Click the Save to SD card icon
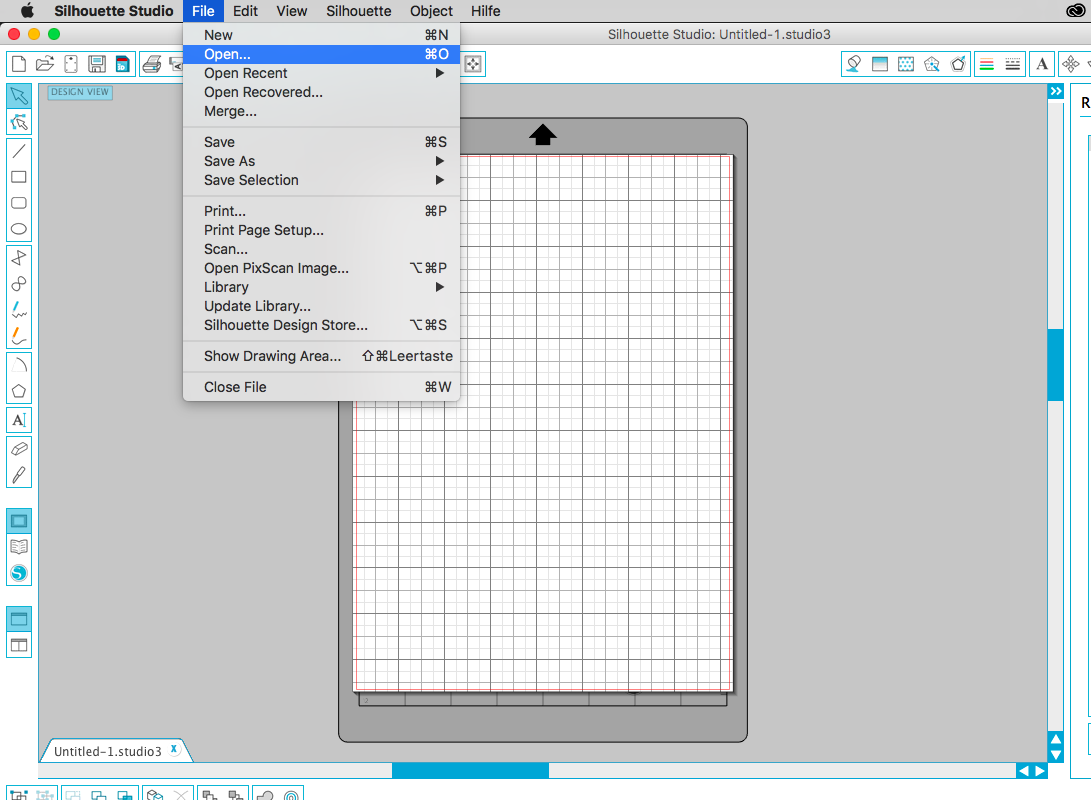 pyautogui.click(x=122, y=64)
